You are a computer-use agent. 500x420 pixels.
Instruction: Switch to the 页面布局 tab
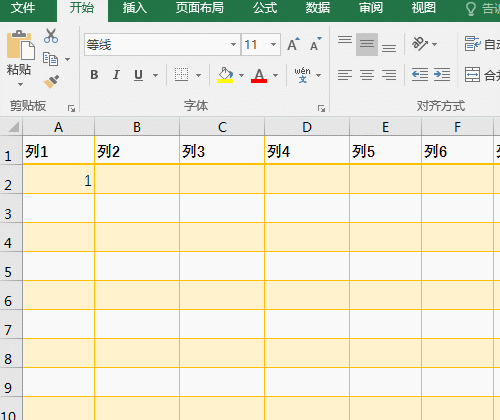[x=200, y=8]
